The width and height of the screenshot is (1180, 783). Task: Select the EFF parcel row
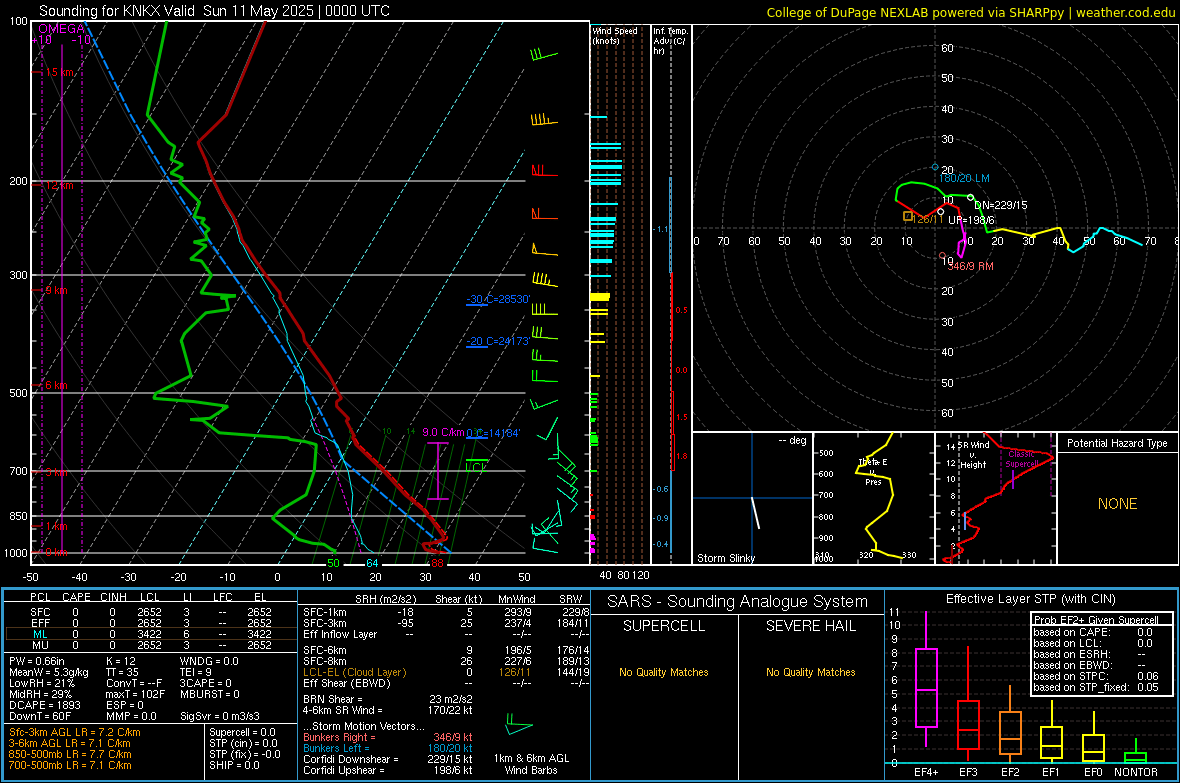pos(150,623)
